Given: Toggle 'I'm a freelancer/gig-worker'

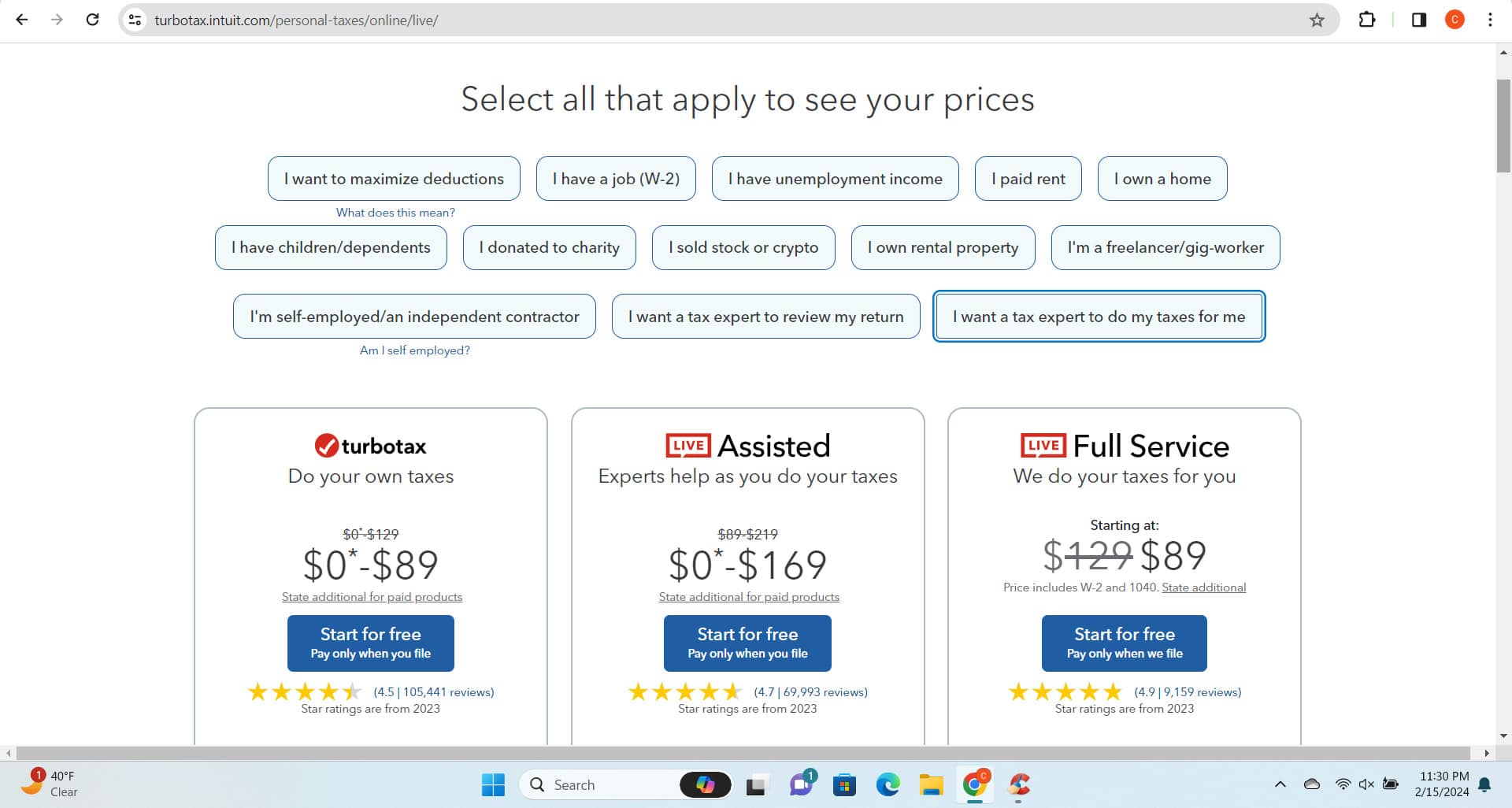Looking at the screenshot, I should [x=1165, y=247].
